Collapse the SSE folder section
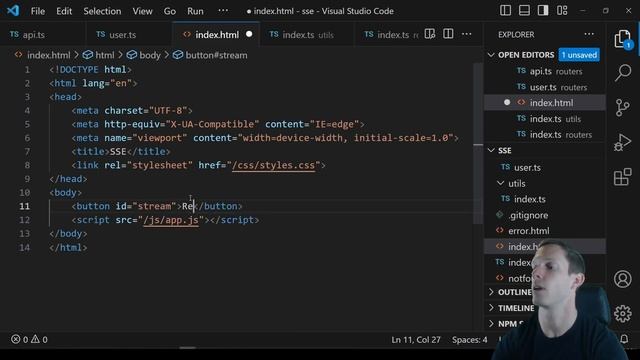The width and height of the screenshot is (640, 360). [491, 150]
